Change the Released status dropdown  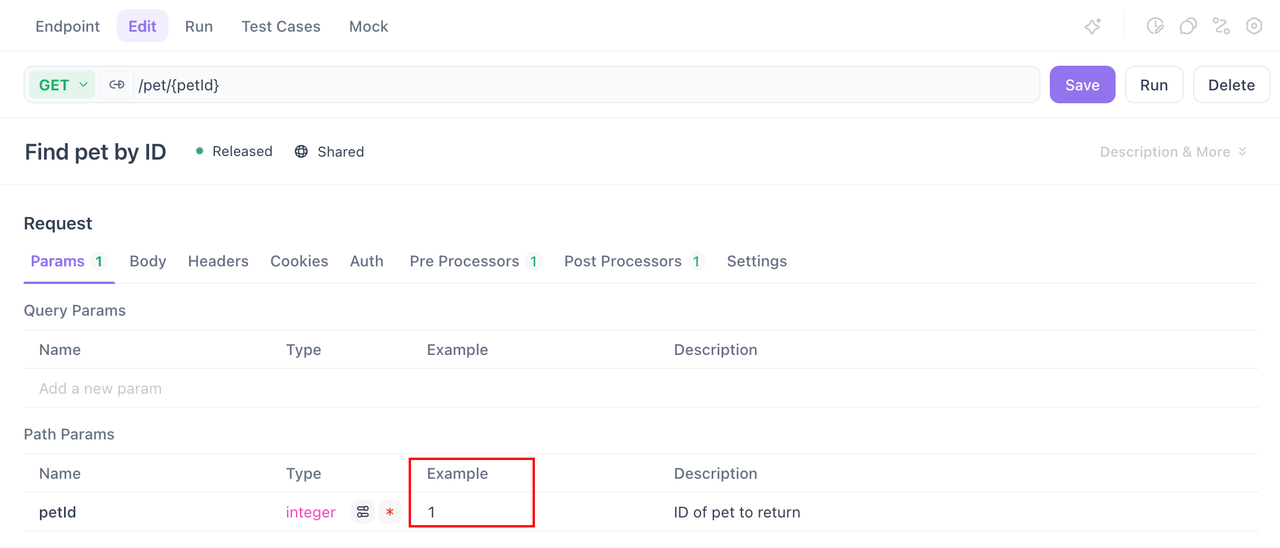pyautogui.click(x=235, y=152)
